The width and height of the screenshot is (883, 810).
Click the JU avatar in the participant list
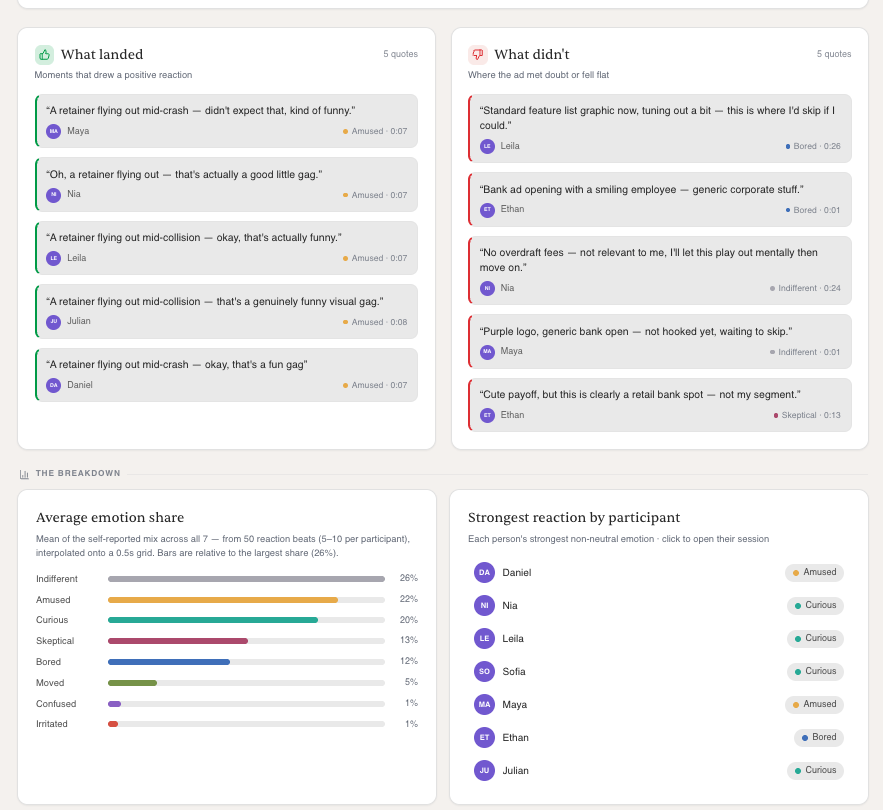coord(484,770)
